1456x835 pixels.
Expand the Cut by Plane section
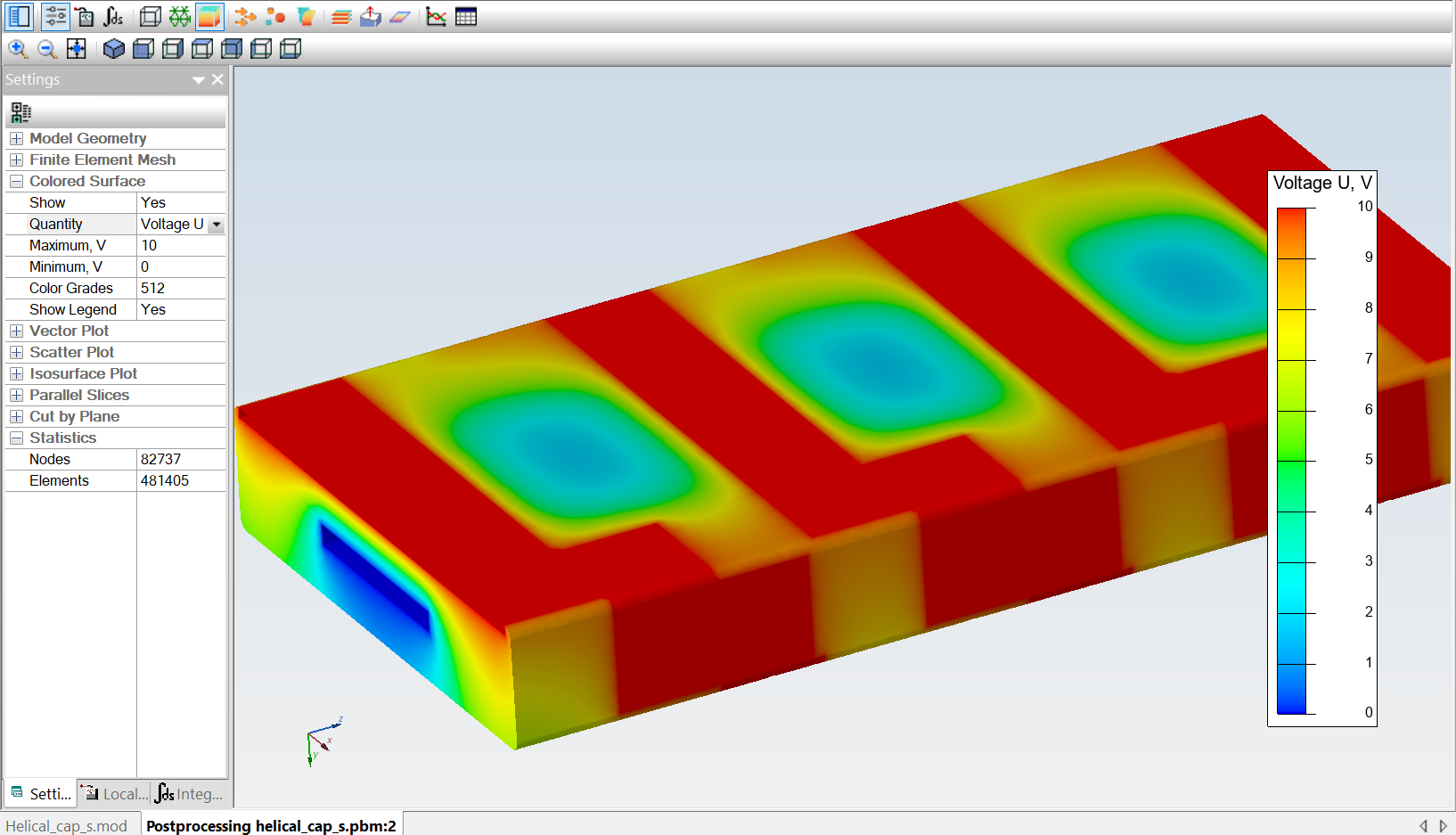point(16,416)
